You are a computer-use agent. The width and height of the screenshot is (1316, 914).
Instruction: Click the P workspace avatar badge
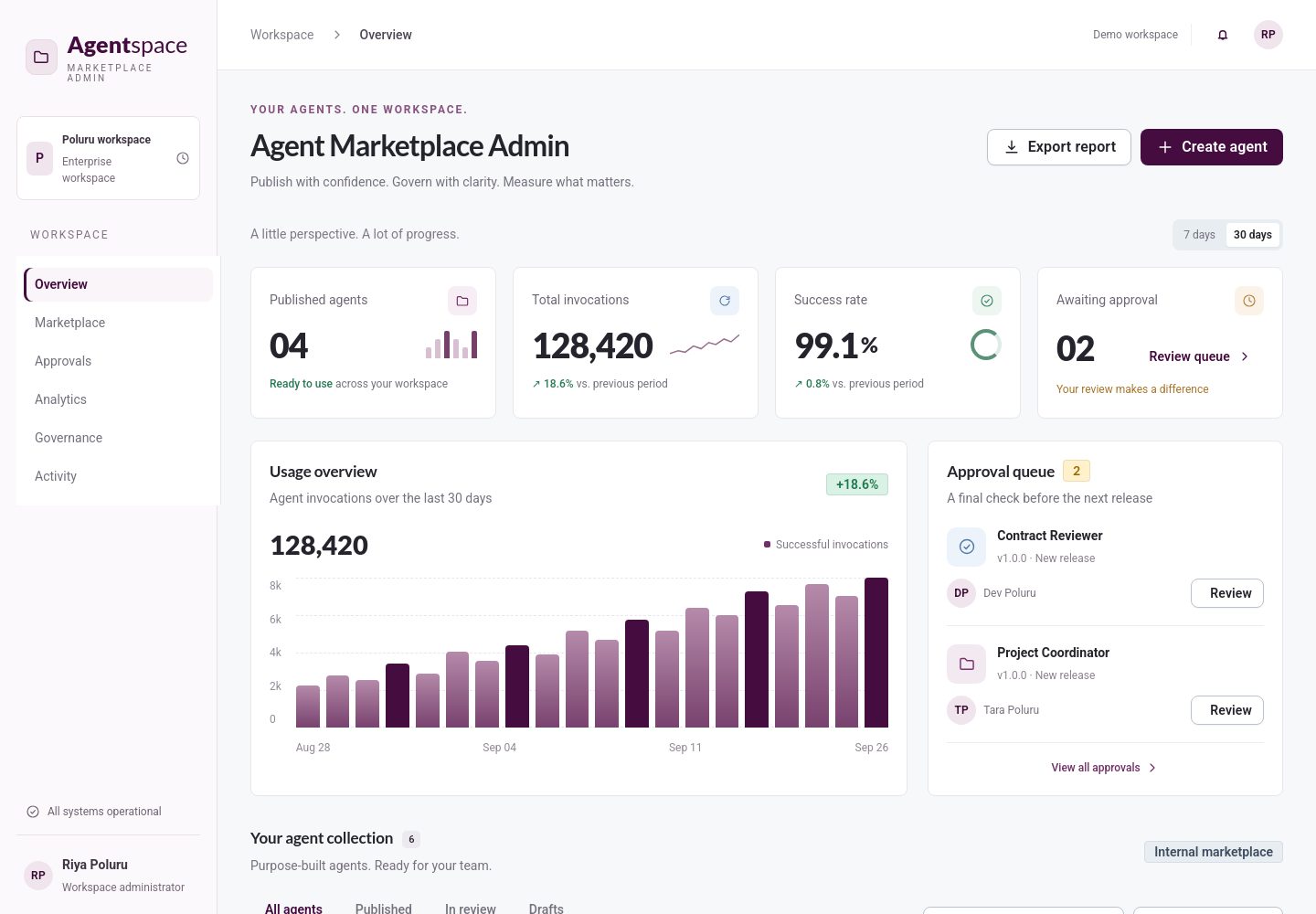39,158
